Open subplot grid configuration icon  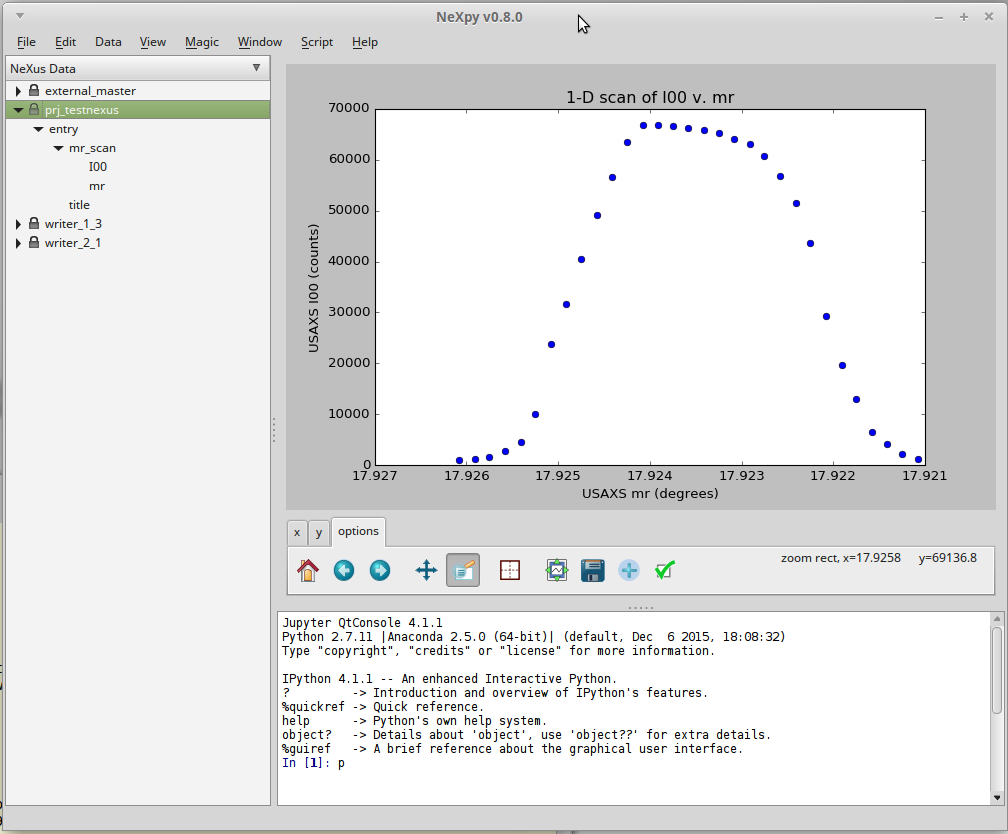pos(509,570)
